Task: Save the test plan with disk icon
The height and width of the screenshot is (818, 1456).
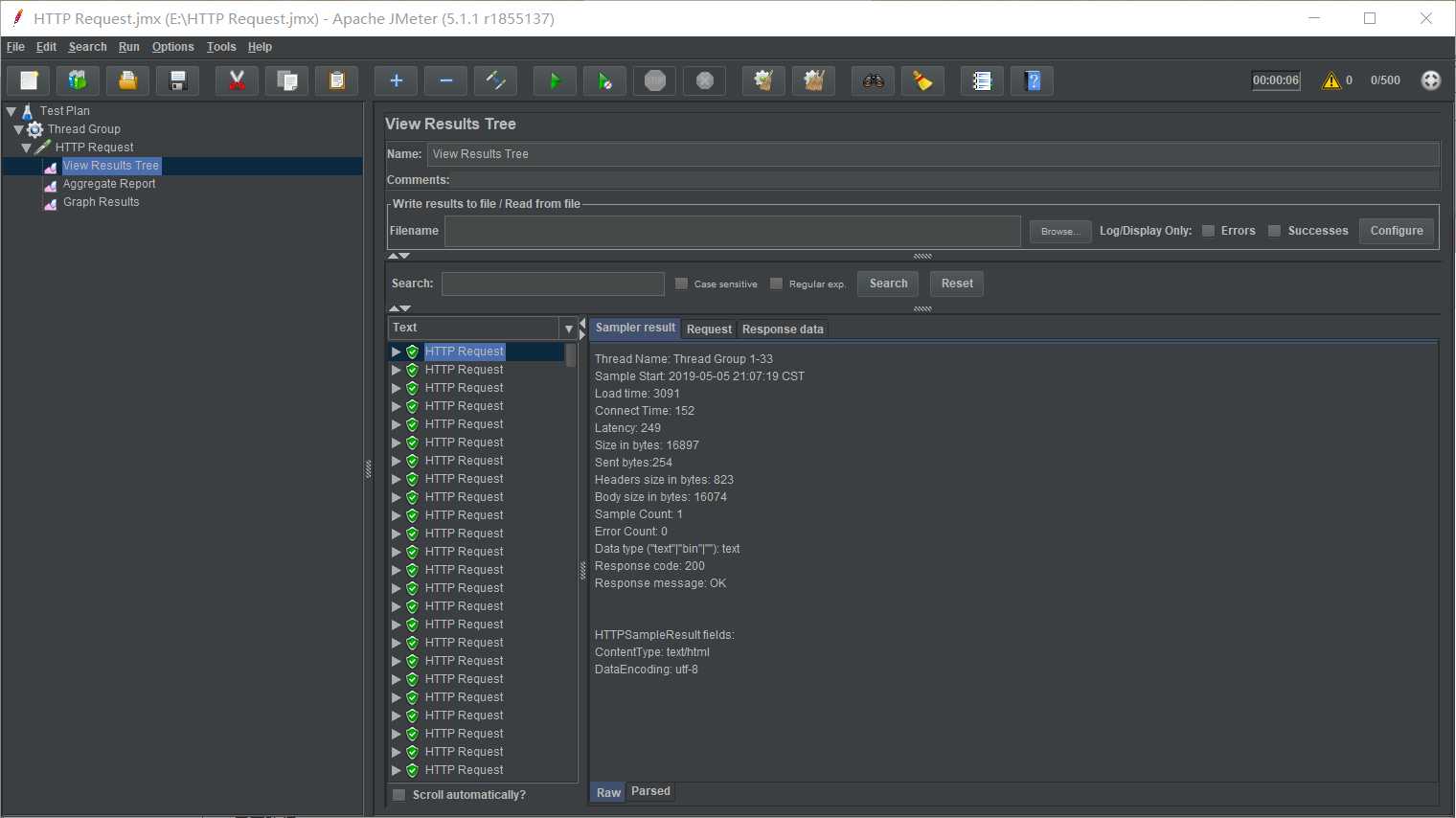Action: (x=178, y=80)
